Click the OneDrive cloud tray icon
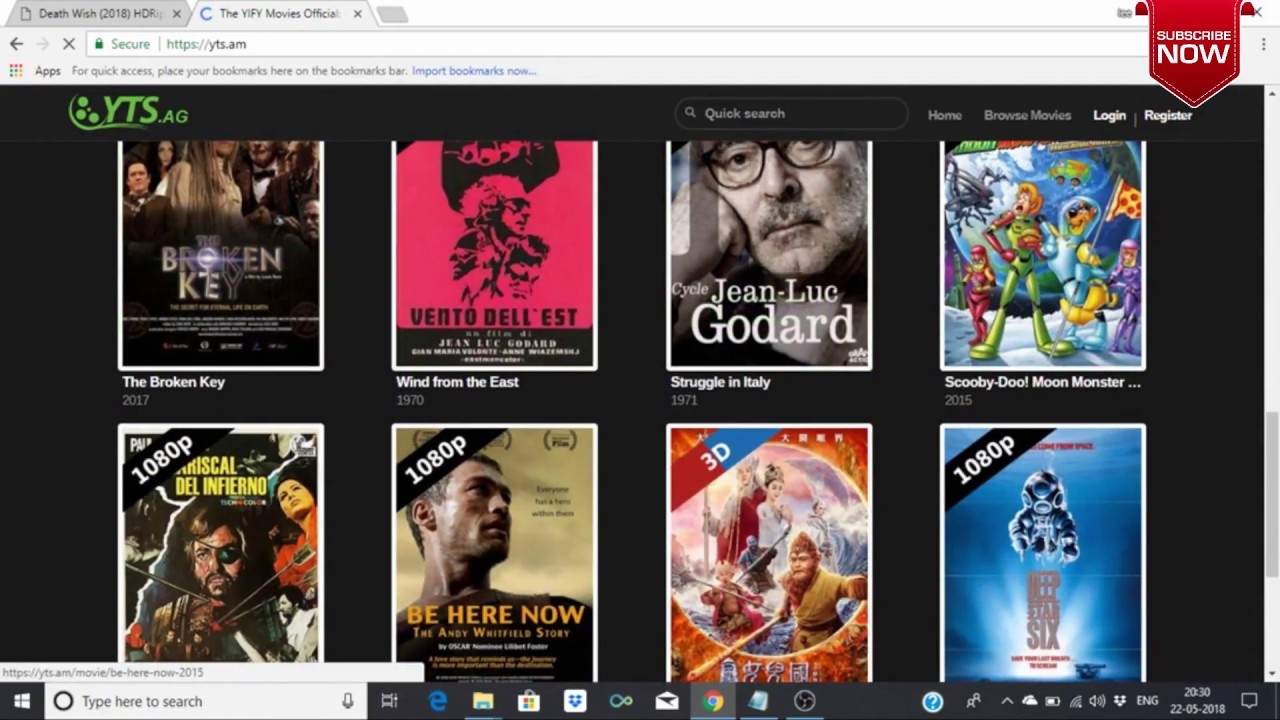Viewport: 1280px width, 720px height. 1029,701
